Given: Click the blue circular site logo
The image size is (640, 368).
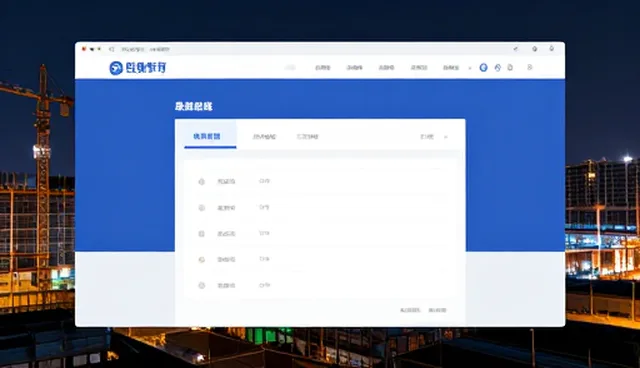Looking at the screenshot, I should pos(116,68).
